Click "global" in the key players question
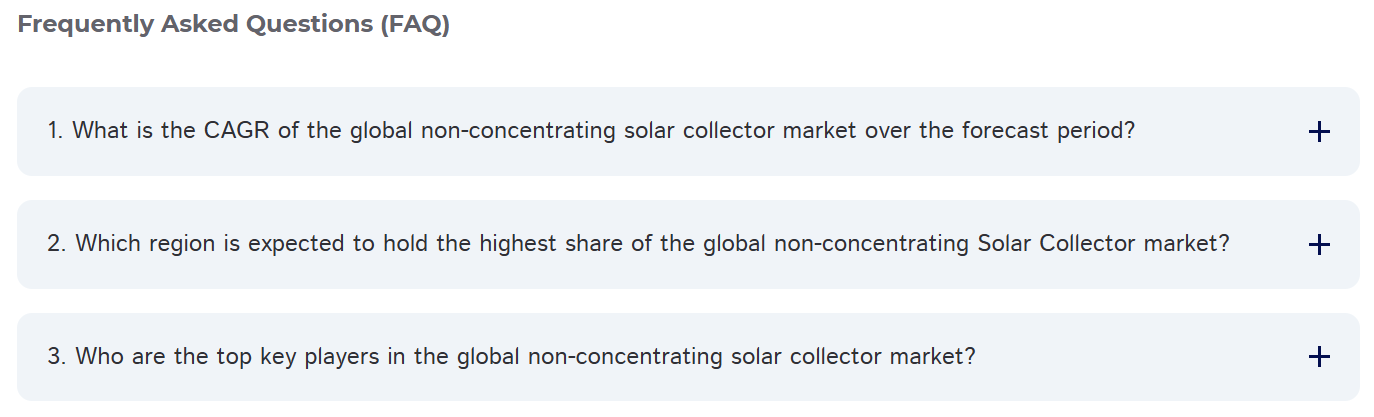This screenshot has height=417, width=1374. click(489, 357)
